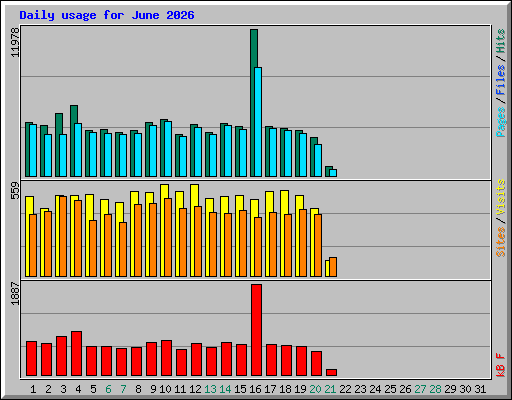The width and height of the screenshot is (512, 400).
Task: Click the 'Pages' legend label
Action: click(501, 122)
